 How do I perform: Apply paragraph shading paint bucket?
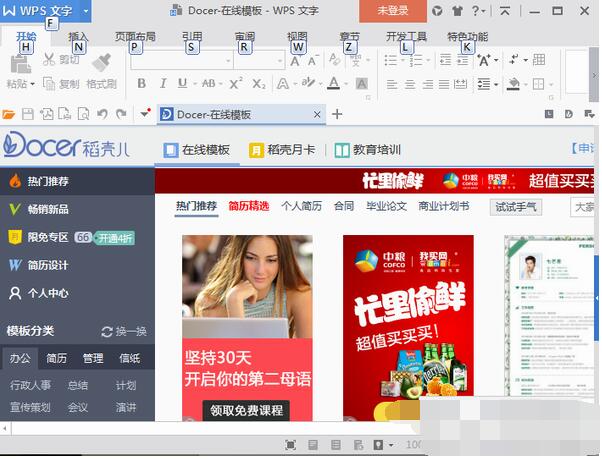click(x=513, y=84)
